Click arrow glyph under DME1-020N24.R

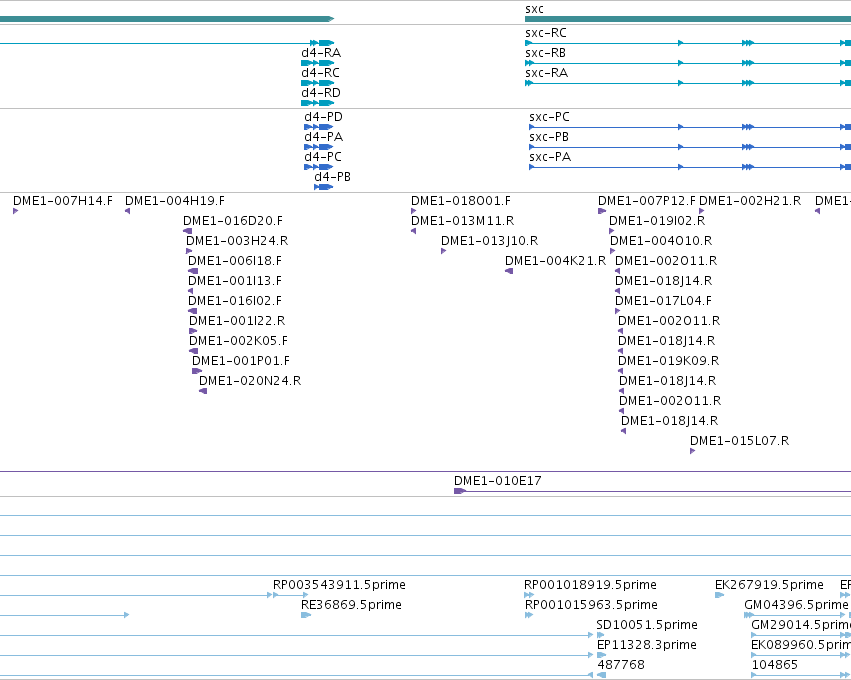pyautogui.click(x=203, y=391)
